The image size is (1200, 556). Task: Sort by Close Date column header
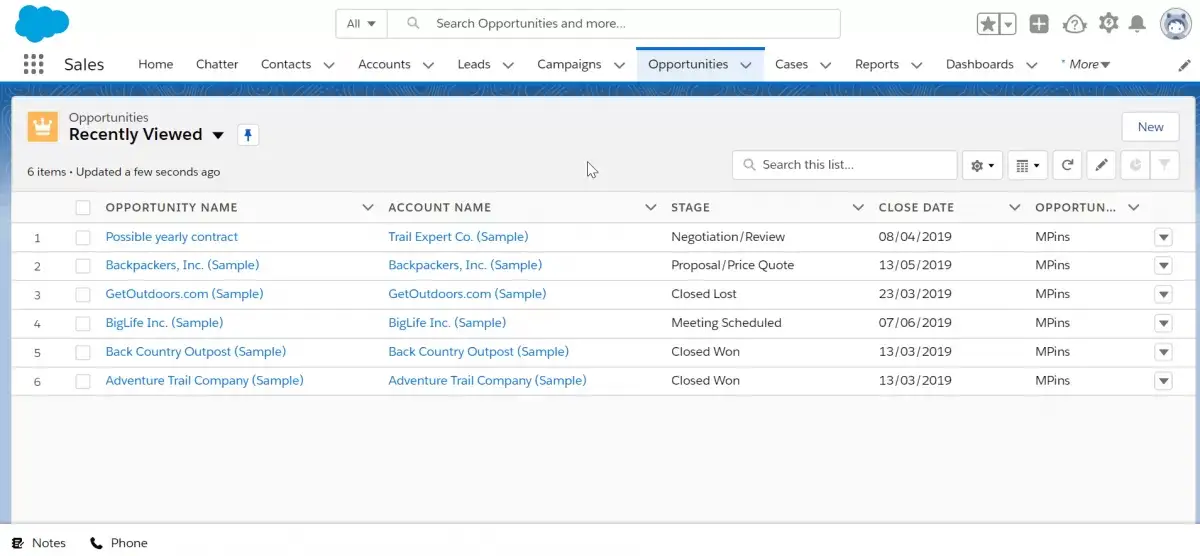coord(916,208)
